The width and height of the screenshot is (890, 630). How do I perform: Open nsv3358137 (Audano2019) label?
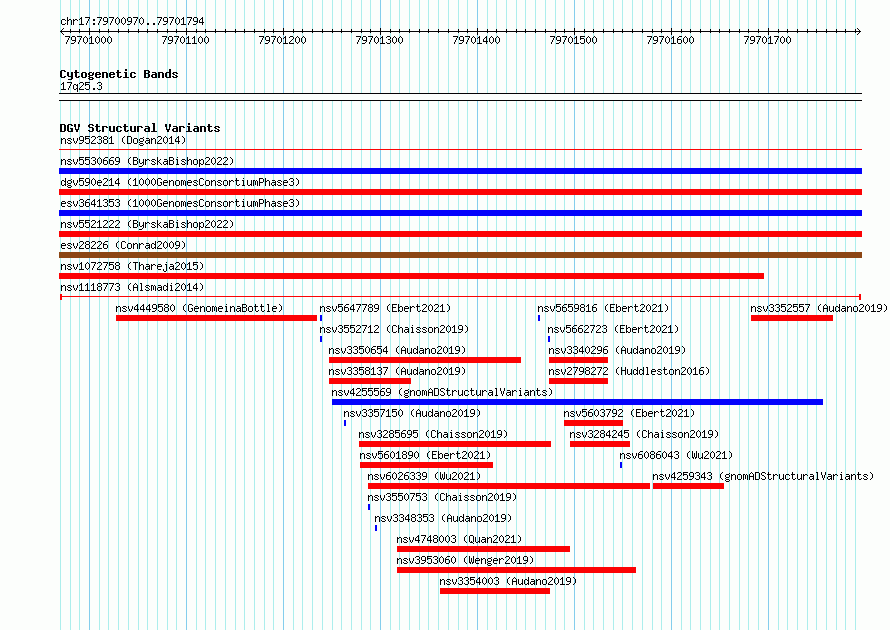(397, 371)
